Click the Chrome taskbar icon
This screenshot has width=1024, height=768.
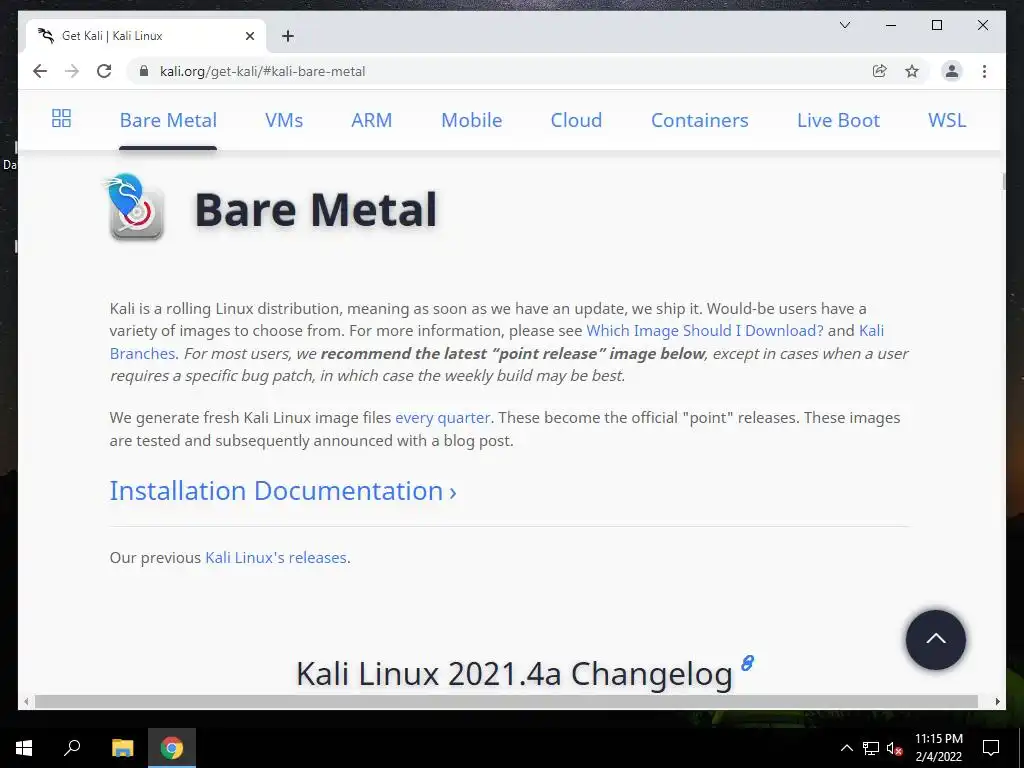172,748
